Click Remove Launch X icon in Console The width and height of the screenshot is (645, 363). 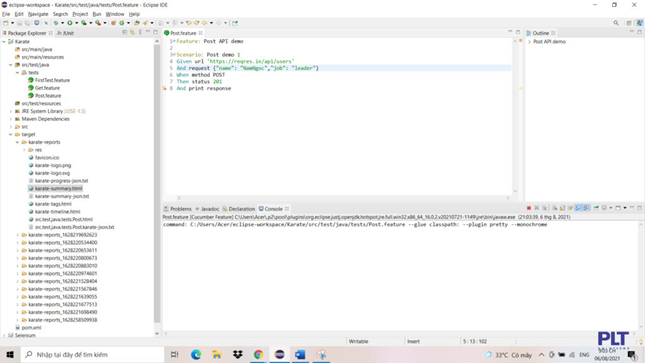pyautogui.click(x=537, y=208)
